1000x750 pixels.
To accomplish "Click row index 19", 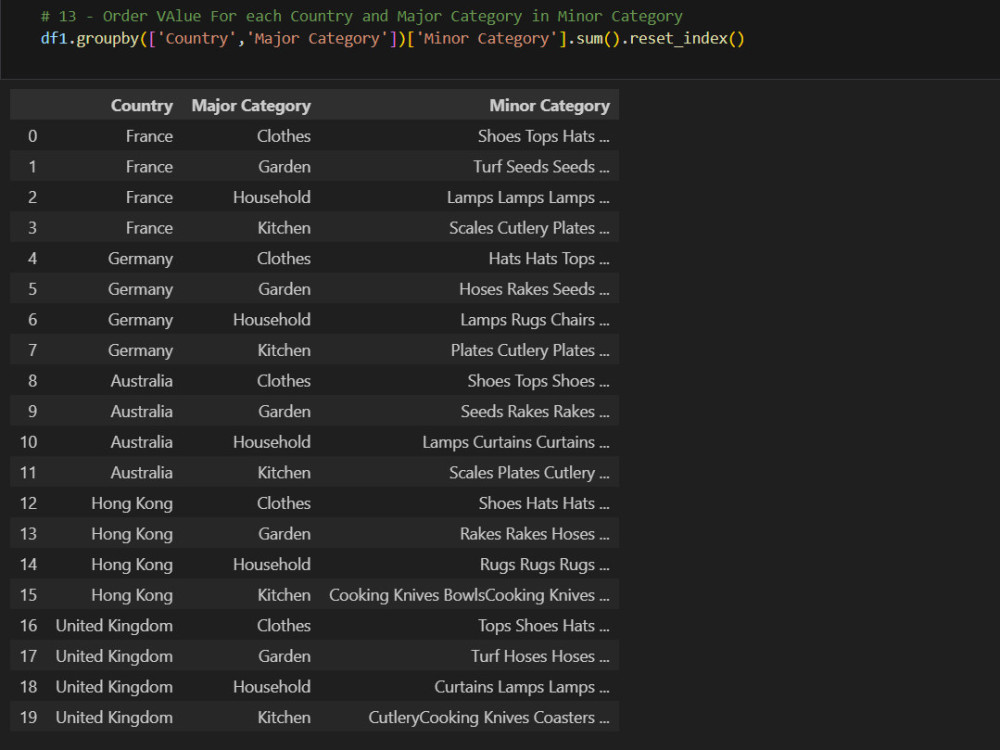I will (29, 717).
